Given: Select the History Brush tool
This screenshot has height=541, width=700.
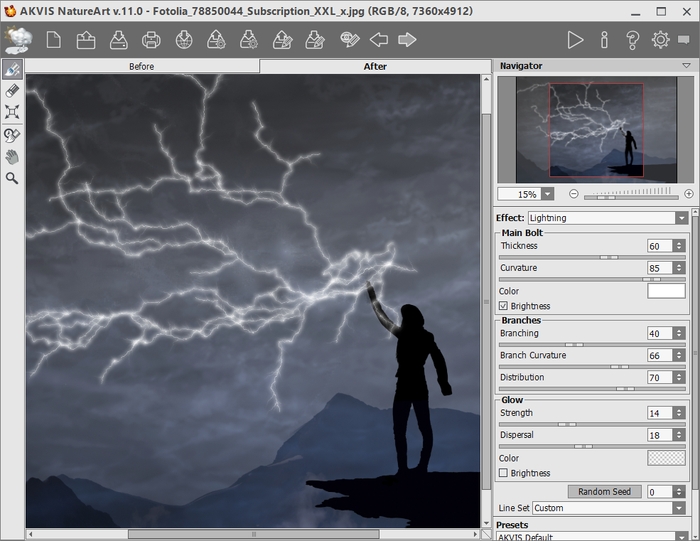Looking at the screenshot, I should pos(12,135).
